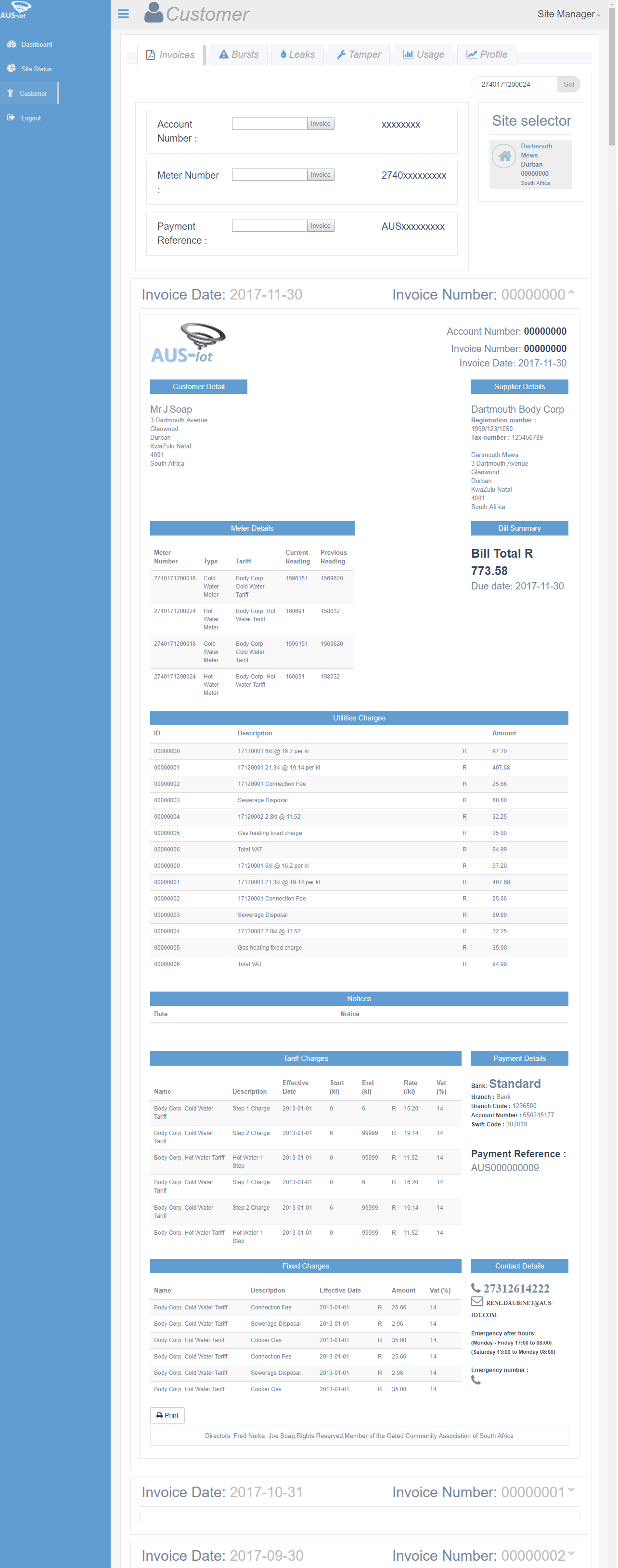
Task: Click the AUS-iot logo in sidebar
Action: point(16,10)
